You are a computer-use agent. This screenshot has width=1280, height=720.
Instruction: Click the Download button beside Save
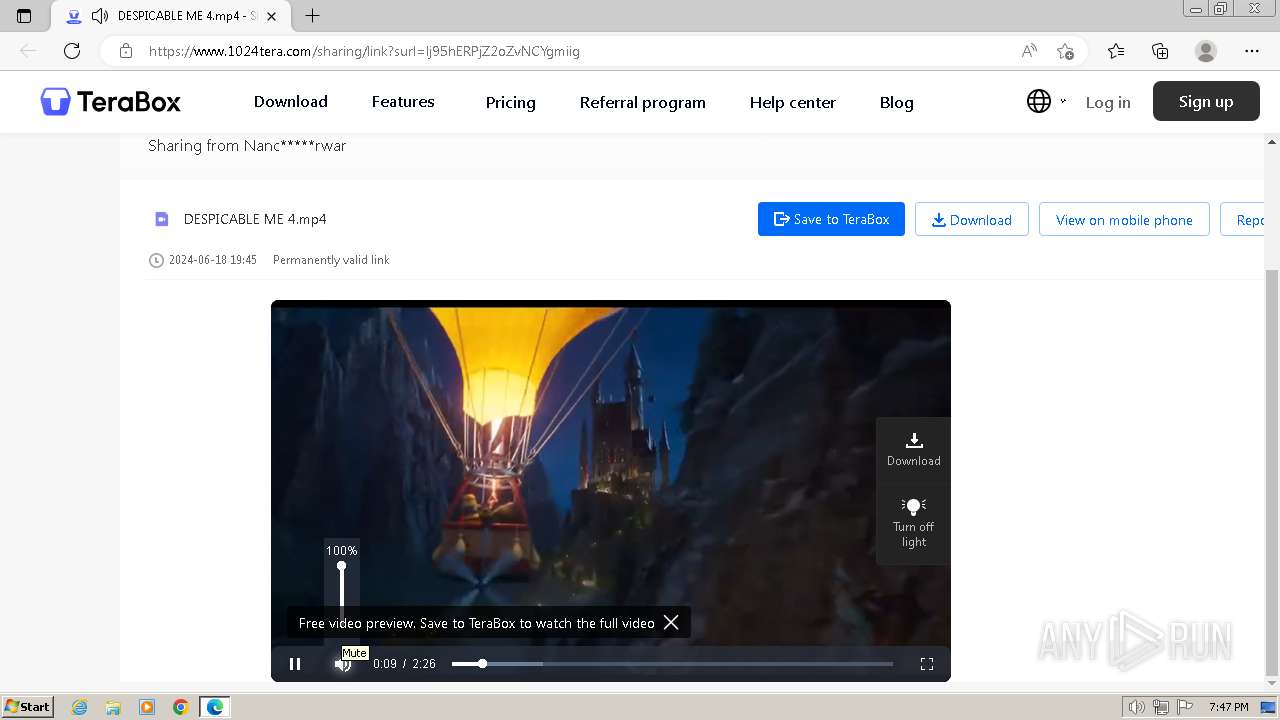pyautogui.click(x=972, y=219)
